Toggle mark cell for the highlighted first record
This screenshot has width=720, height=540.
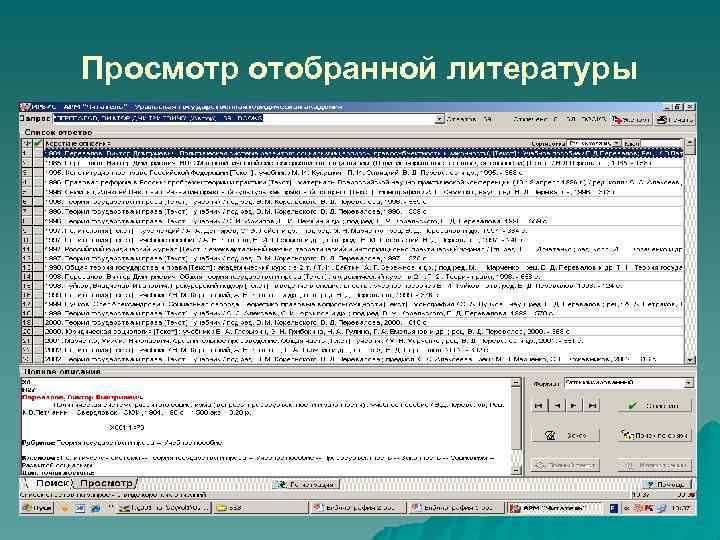click(x=38, y=153)
